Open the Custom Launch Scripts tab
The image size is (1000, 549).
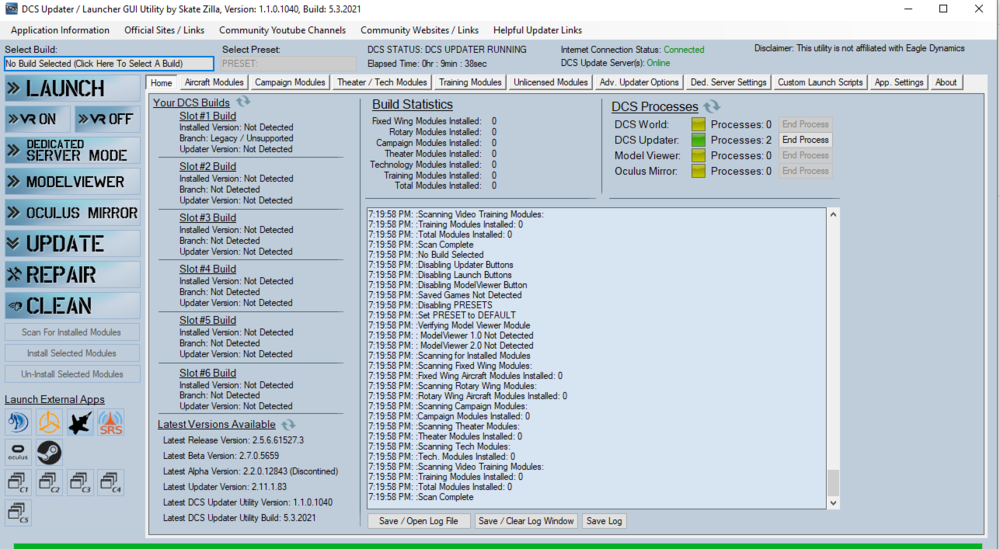pos(820,82)
